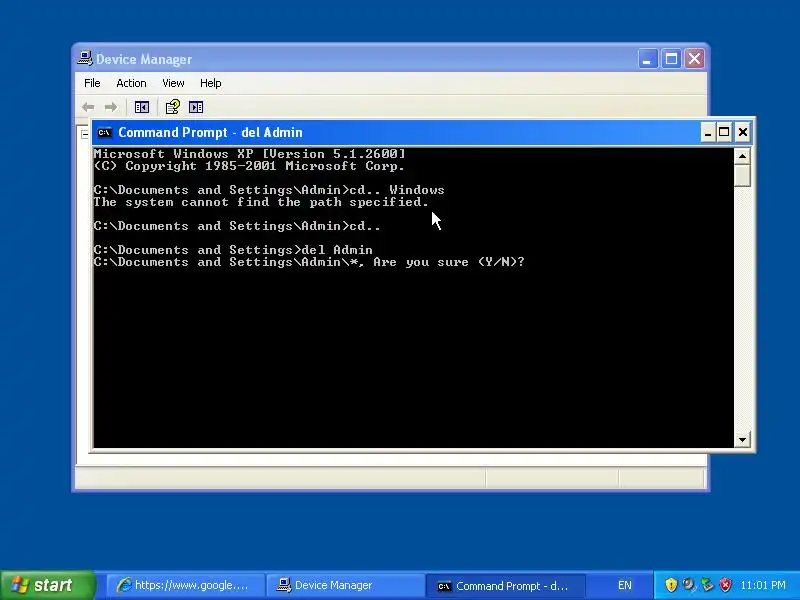Open Action menu in Device Manager

[x=131, y=83]
